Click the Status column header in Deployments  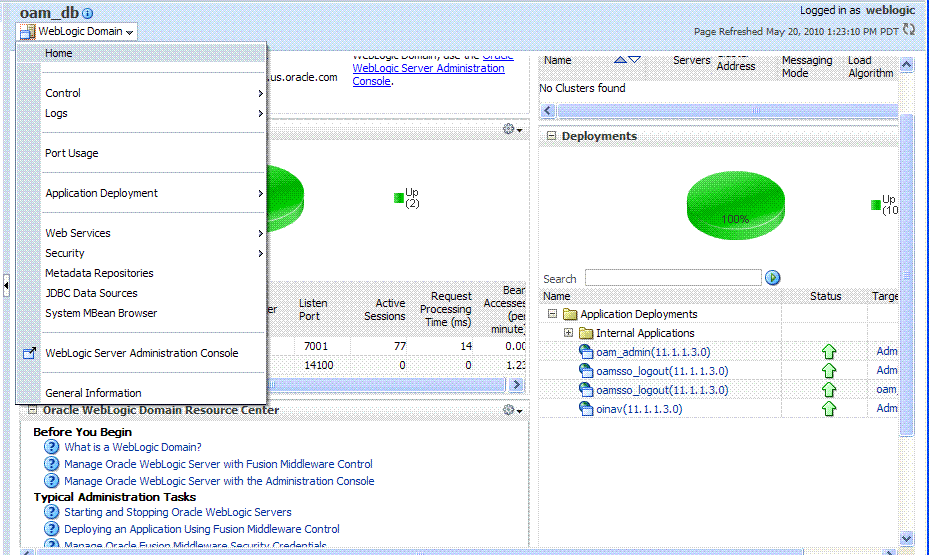click(825, 296)
